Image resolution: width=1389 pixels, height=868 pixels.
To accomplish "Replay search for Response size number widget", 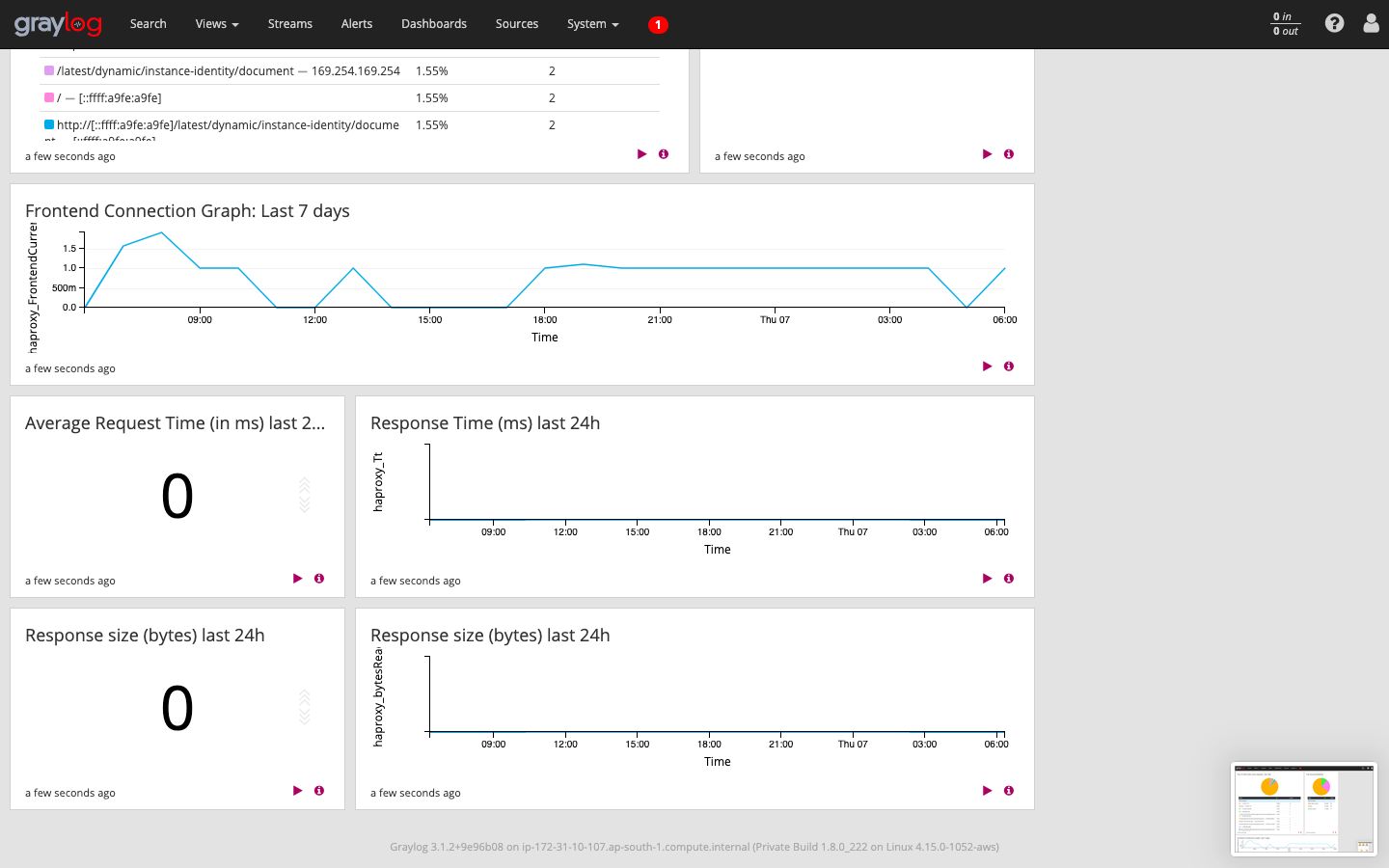I will (297, 791).
